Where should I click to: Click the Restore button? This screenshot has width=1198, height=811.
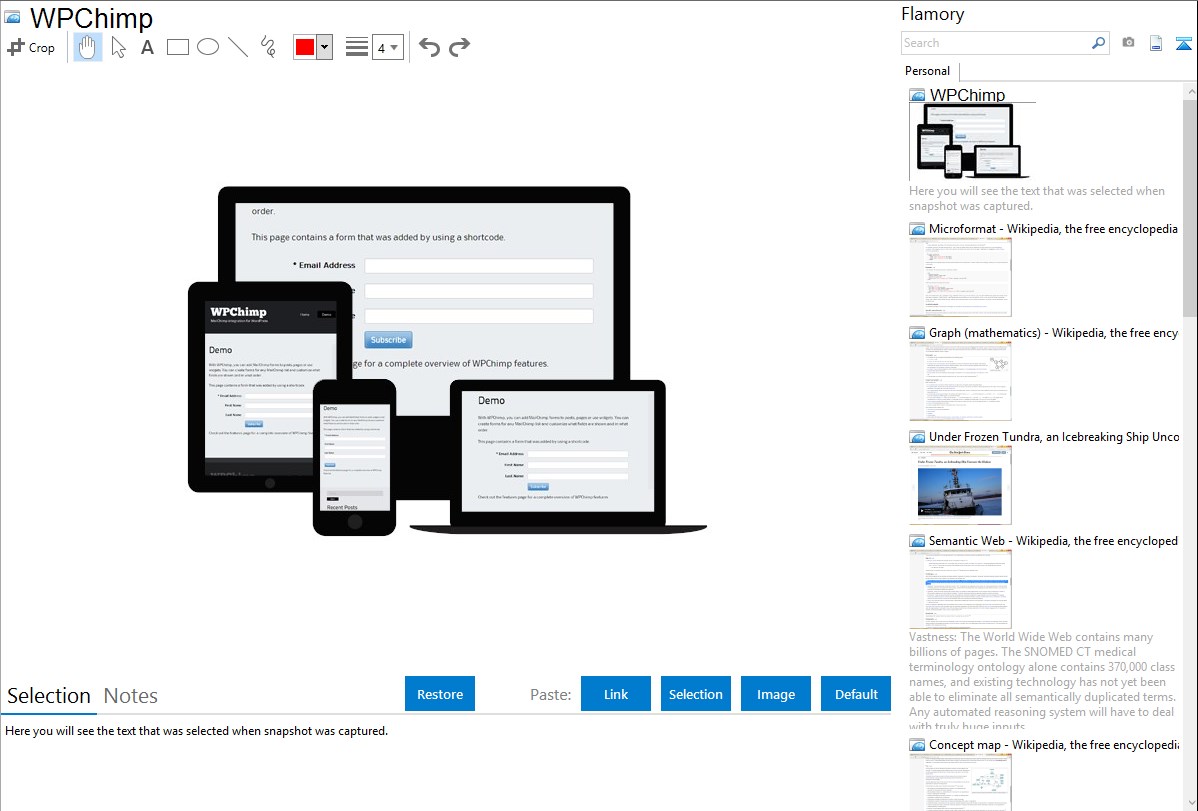click(440, 694)
